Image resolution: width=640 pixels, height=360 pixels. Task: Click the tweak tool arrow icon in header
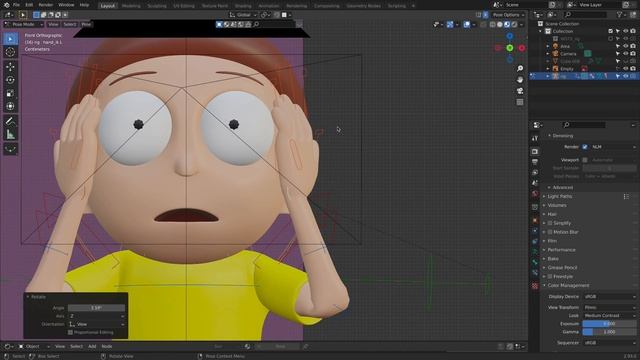(23, 15)
